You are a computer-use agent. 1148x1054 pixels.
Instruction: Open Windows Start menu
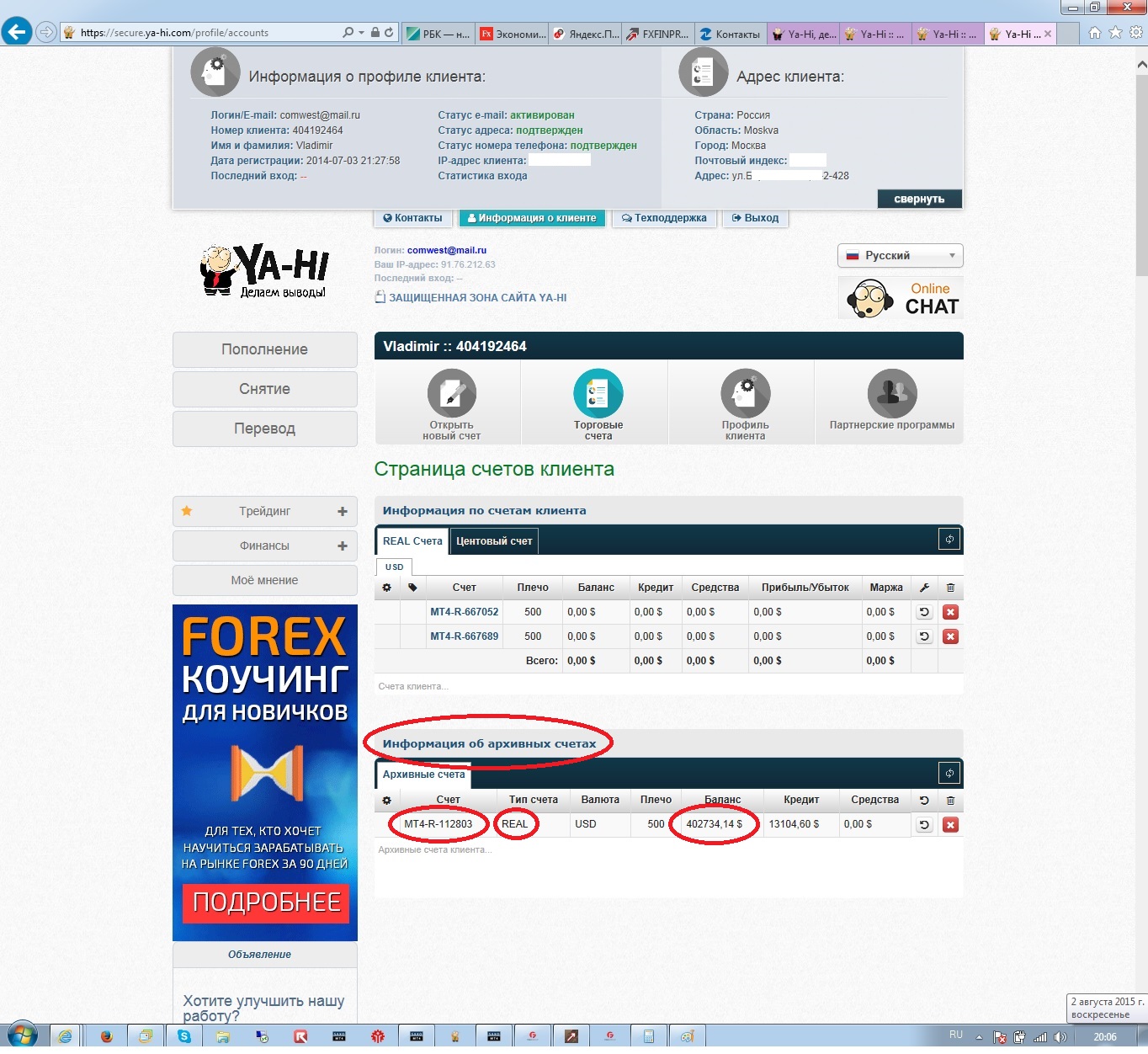[22, 1036]
